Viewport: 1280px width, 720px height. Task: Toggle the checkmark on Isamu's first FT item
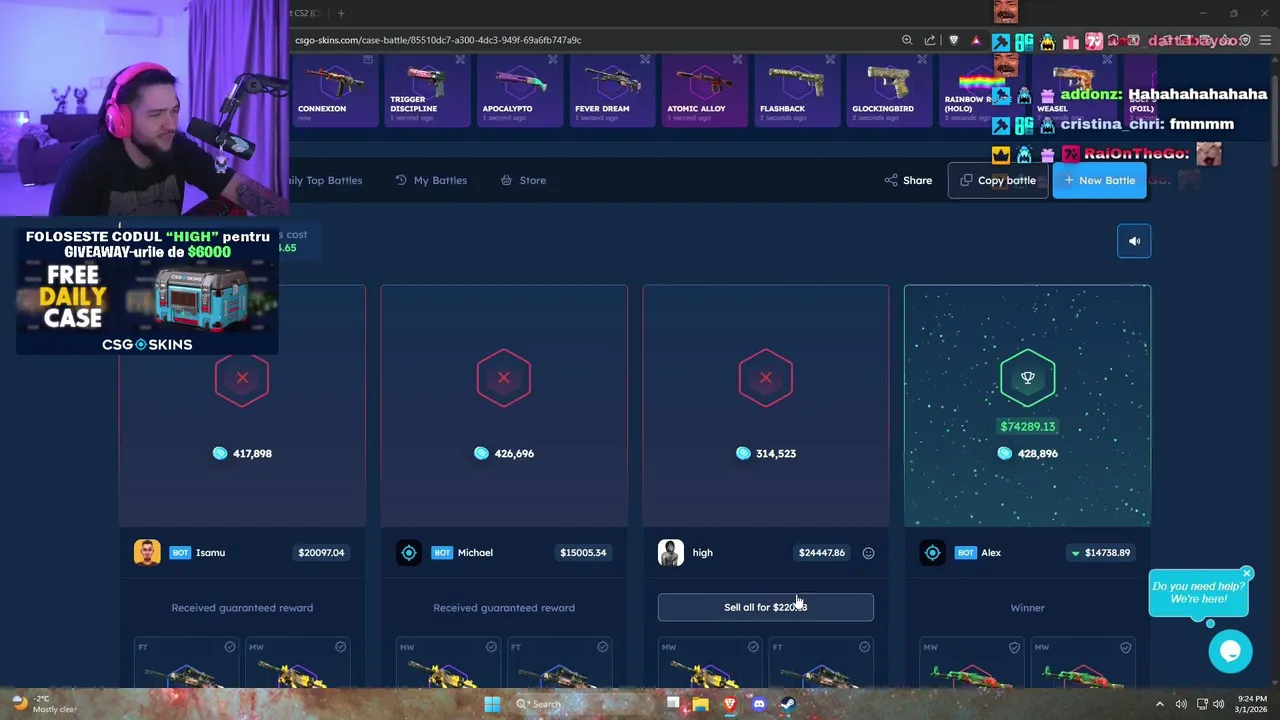(x=230, y=647)
